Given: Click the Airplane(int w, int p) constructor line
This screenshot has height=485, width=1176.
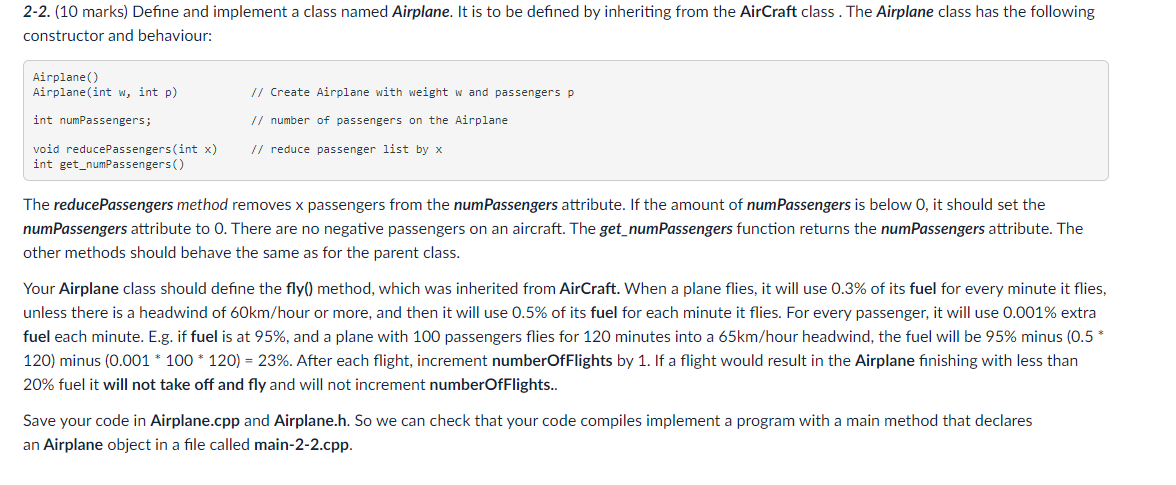Looking at the screenshot, I should coord(105,92).
